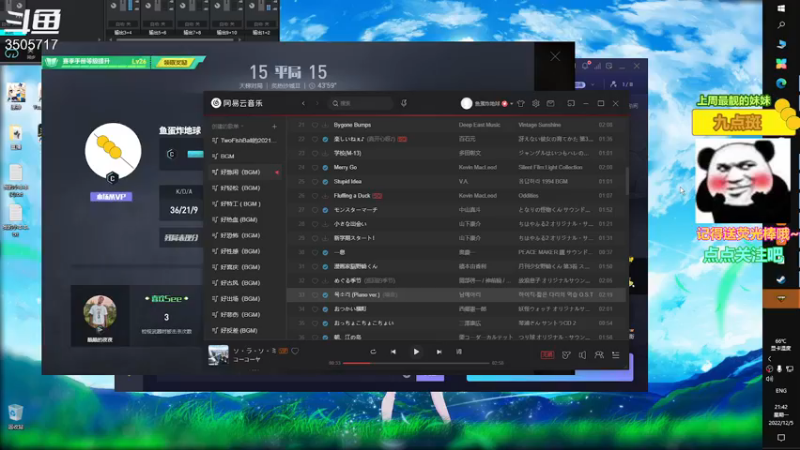800x450 pixels.
Task: Play the current track
Action: click(x=416, y=352)
